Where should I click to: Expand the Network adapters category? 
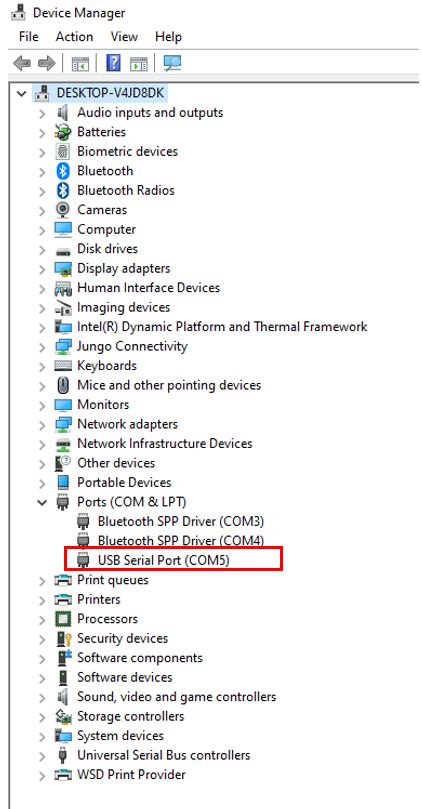pos(42,425)
